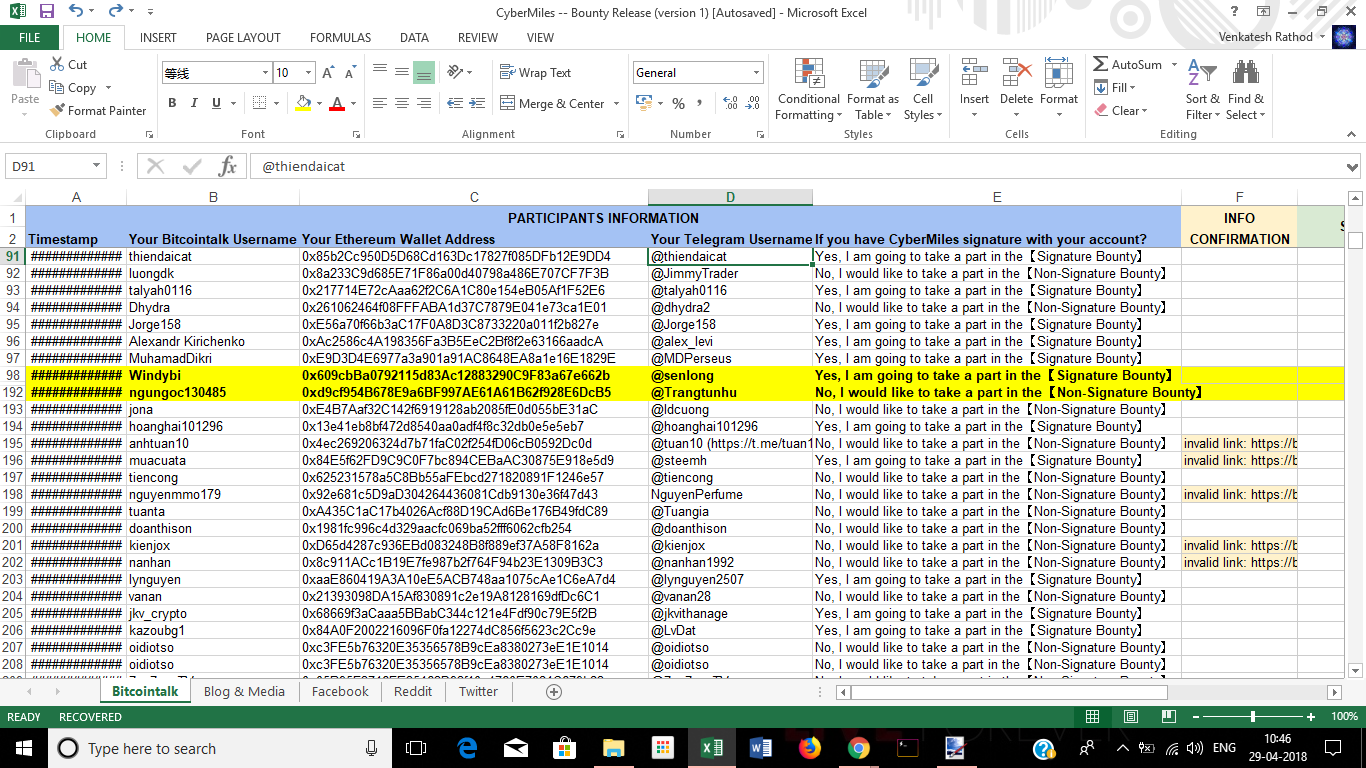Open Sort & Filter options
Viewport: 1366px width, 768px height.
pyautogui.click(x=1202, y=89)
